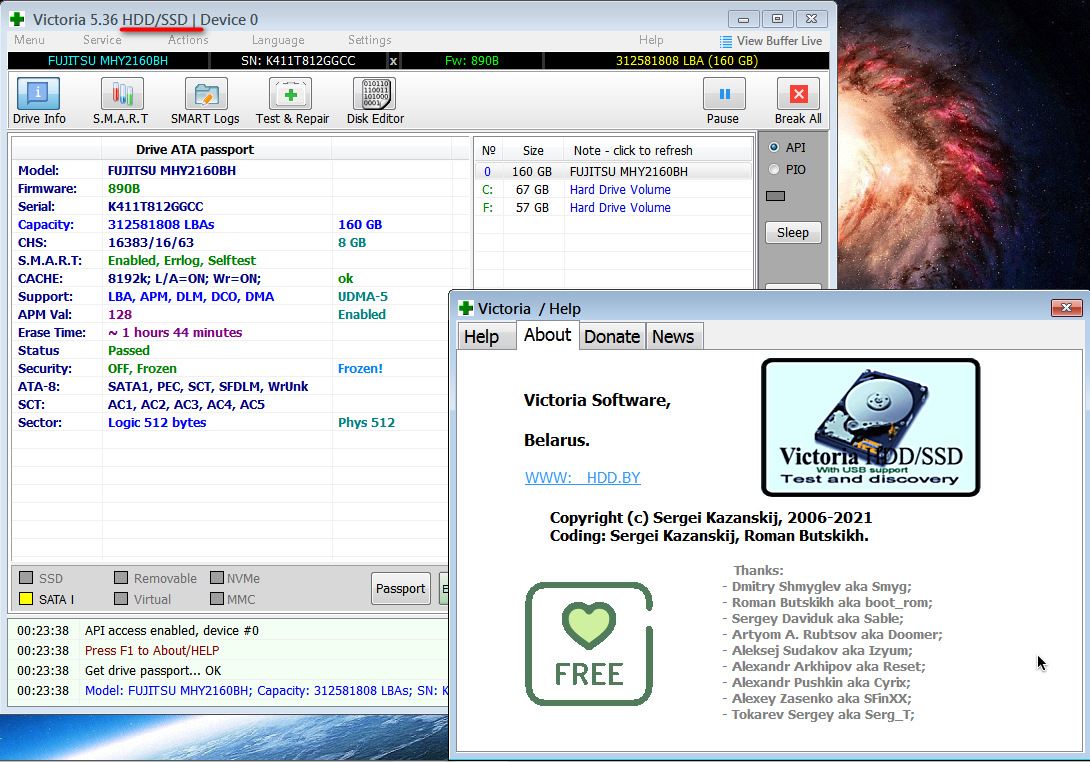Click the gray indicator box below PIO
The height and width of the screenshot is (762, 1090).
tap(775, 196)
